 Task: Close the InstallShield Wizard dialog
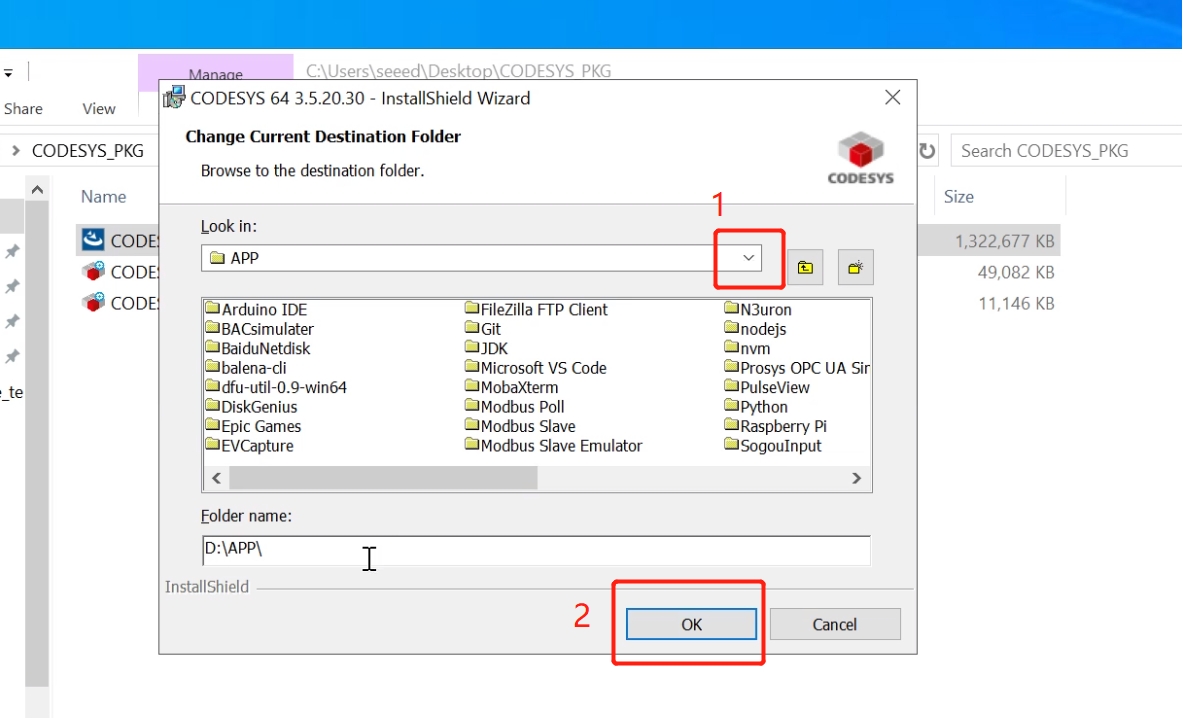[x=893, y=97]
